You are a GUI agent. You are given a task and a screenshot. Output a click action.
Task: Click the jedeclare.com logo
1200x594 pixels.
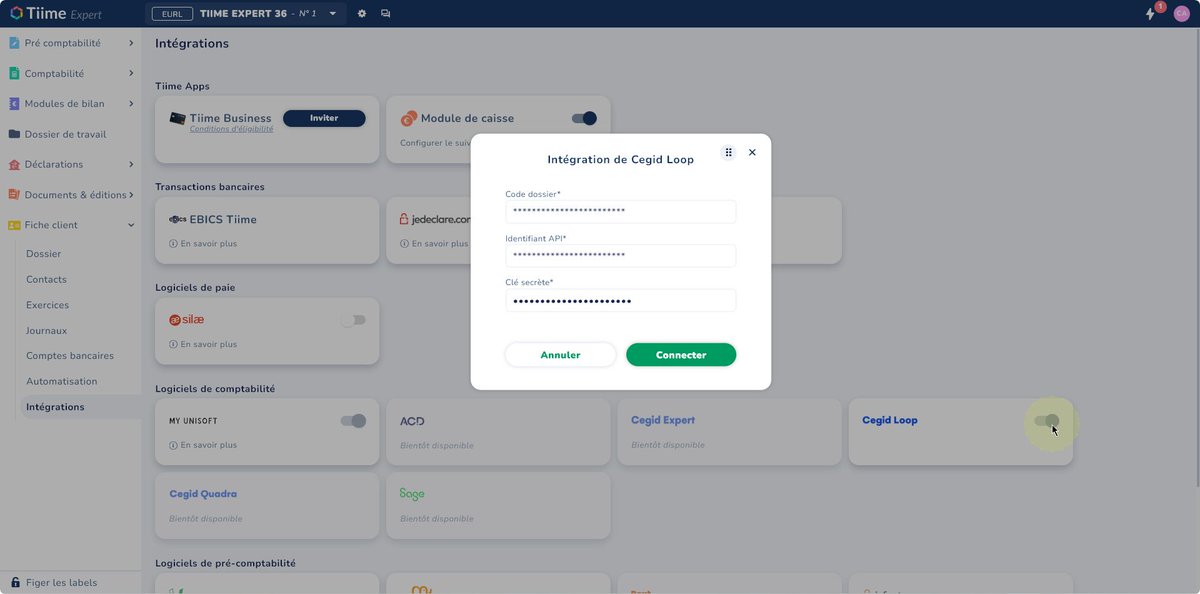(435, 219)
